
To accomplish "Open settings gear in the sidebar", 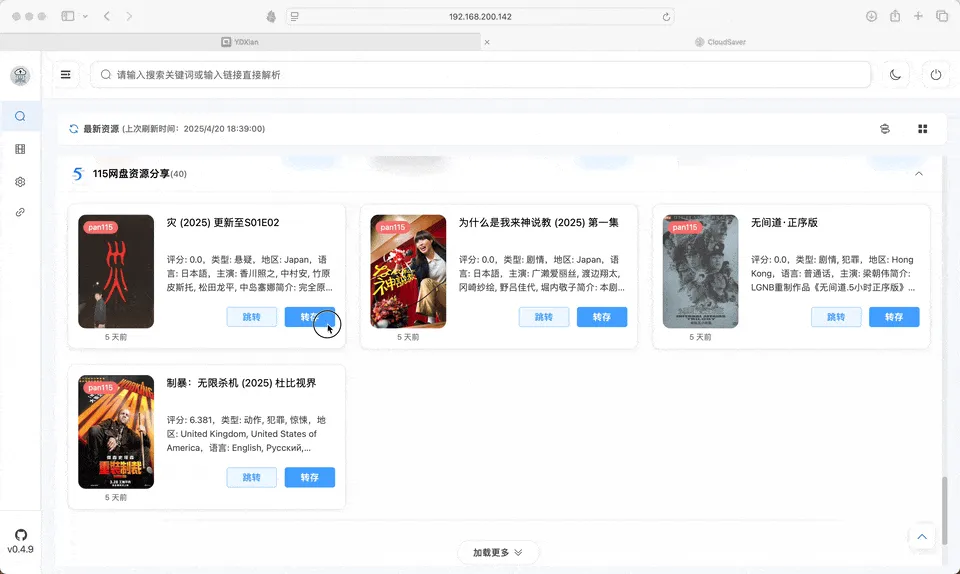I will click(x=20, y=182).
